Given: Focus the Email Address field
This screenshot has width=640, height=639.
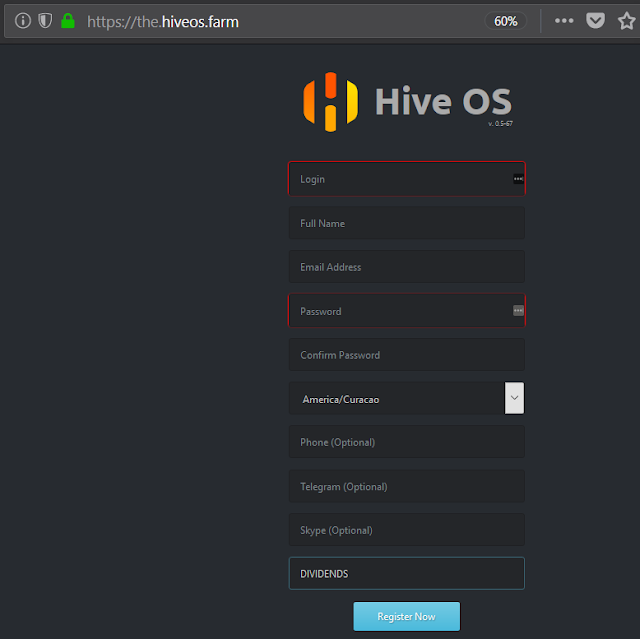Looking at the screenshot, I should pos(407,267).
